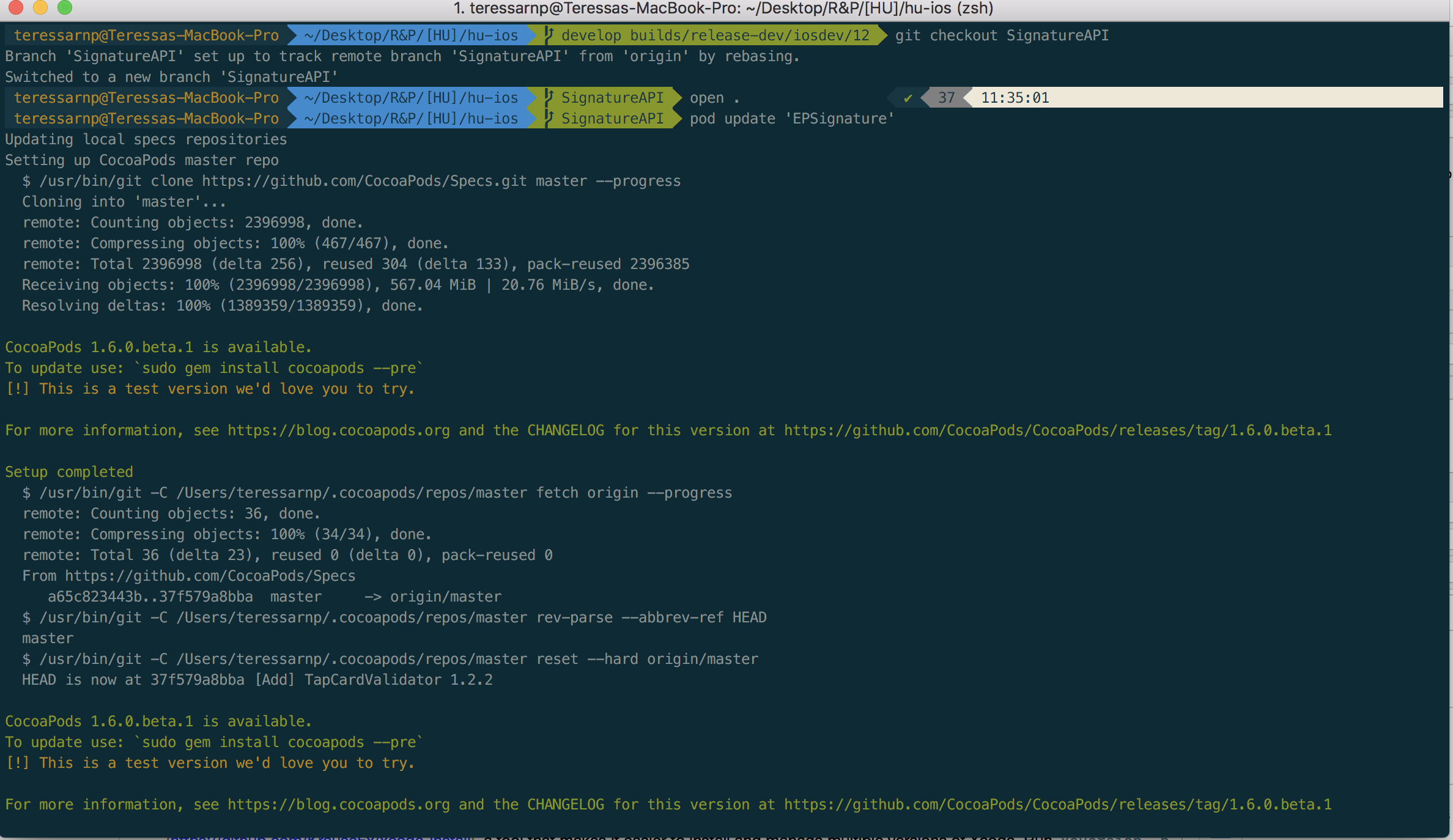The height and width of the screenshot is (840, 1453).
Task: Click the teressarnp username prompt segment
Action: pos(146,35)
